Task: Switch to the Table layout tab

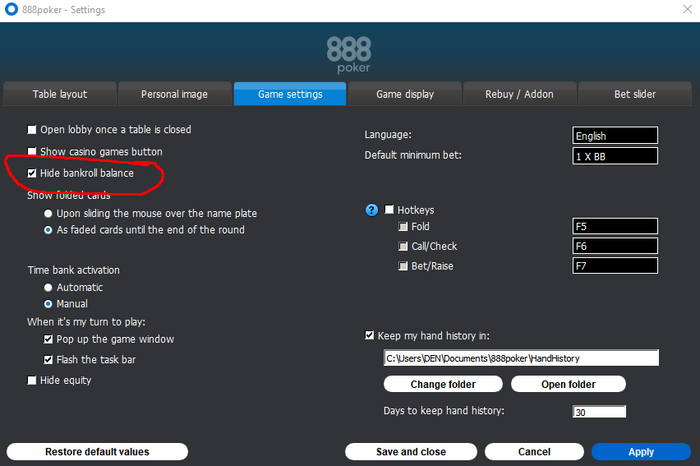Action: pyautogui.click(x=60, y=94)
